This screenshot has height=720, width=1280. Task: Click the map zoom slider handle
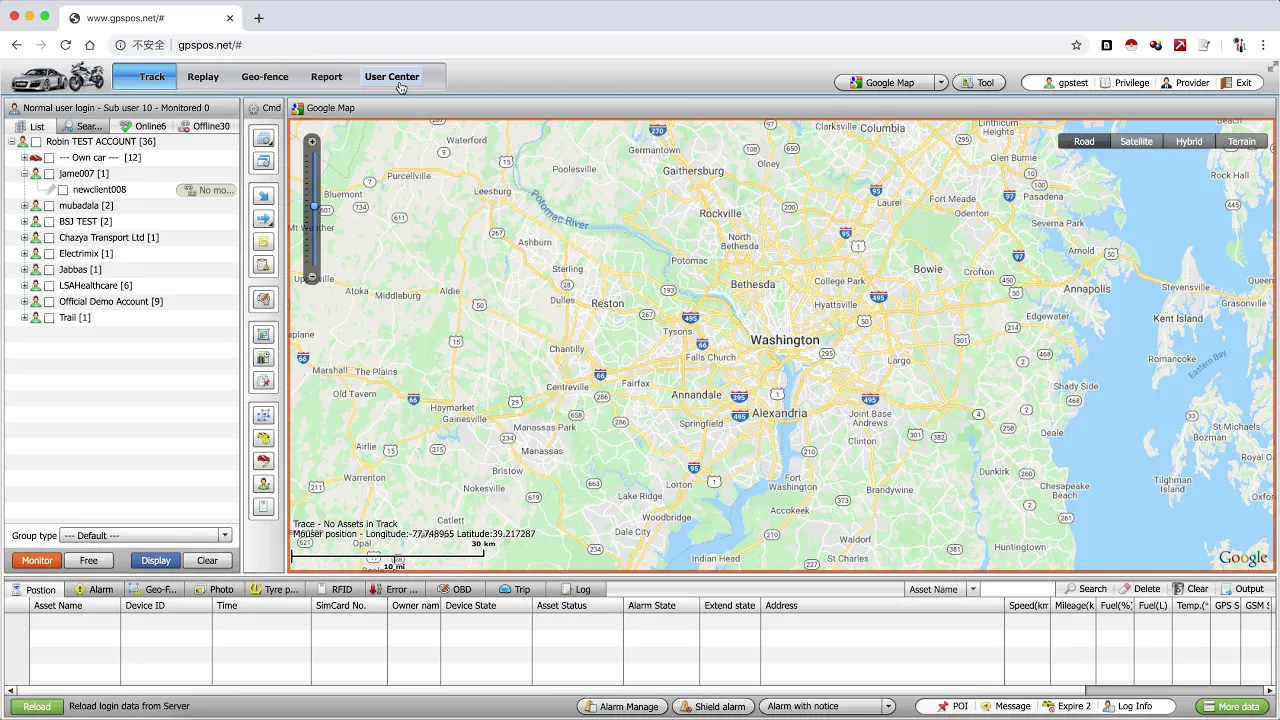pos(313,206)
